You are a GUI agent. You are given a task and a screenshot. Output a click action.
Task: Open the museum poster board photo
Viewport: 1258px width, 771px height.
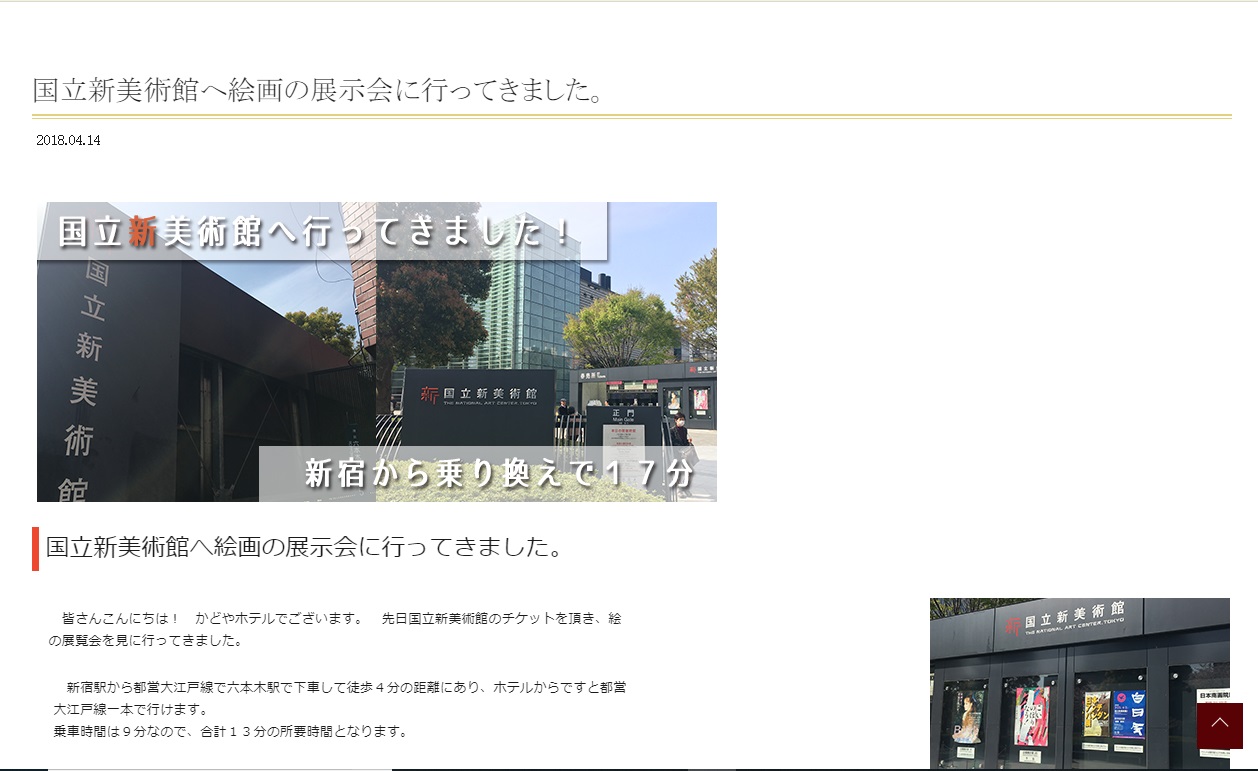1080,684
